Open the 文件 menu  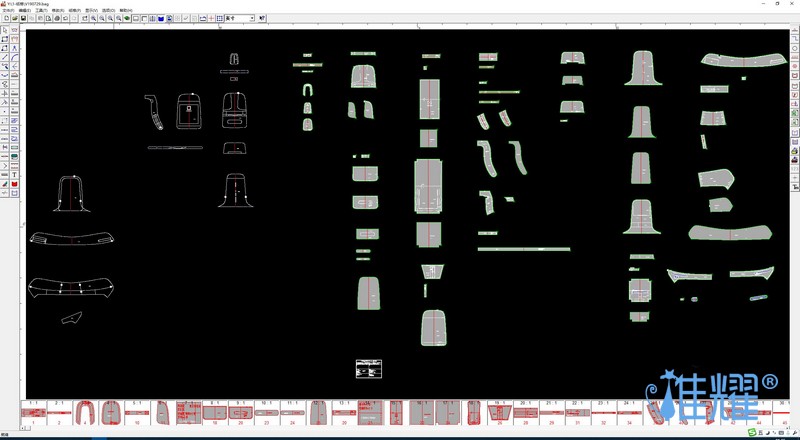click(8, 10)
